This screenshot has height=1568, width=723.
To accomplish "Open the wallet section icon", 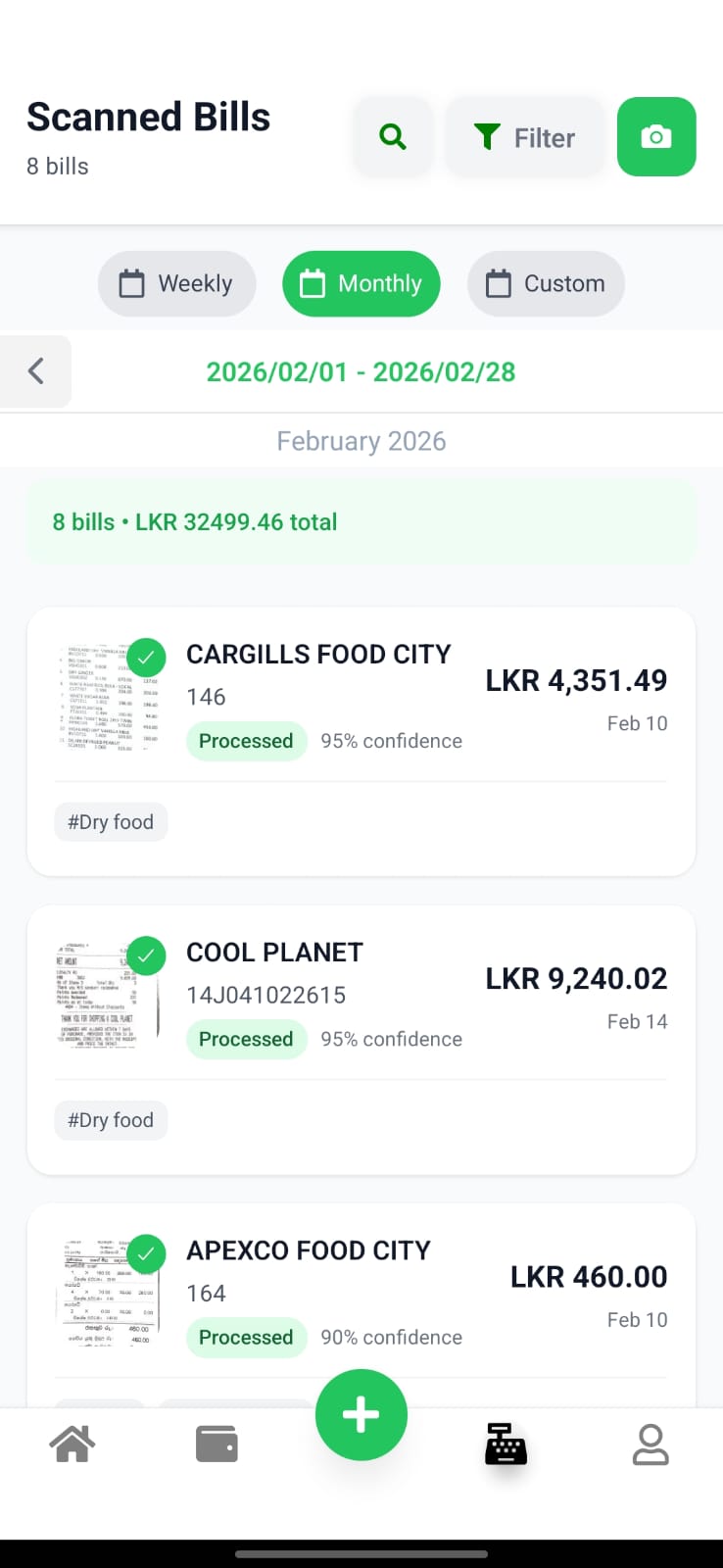I will pos(217,1444).
